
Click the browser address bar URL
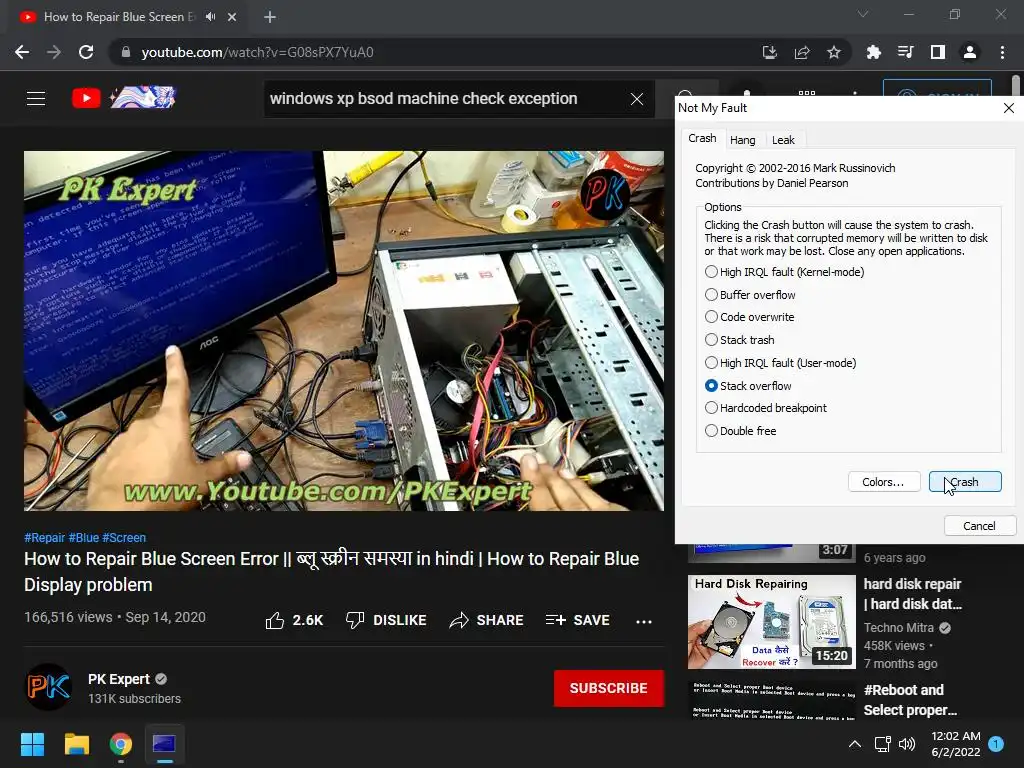257,52
